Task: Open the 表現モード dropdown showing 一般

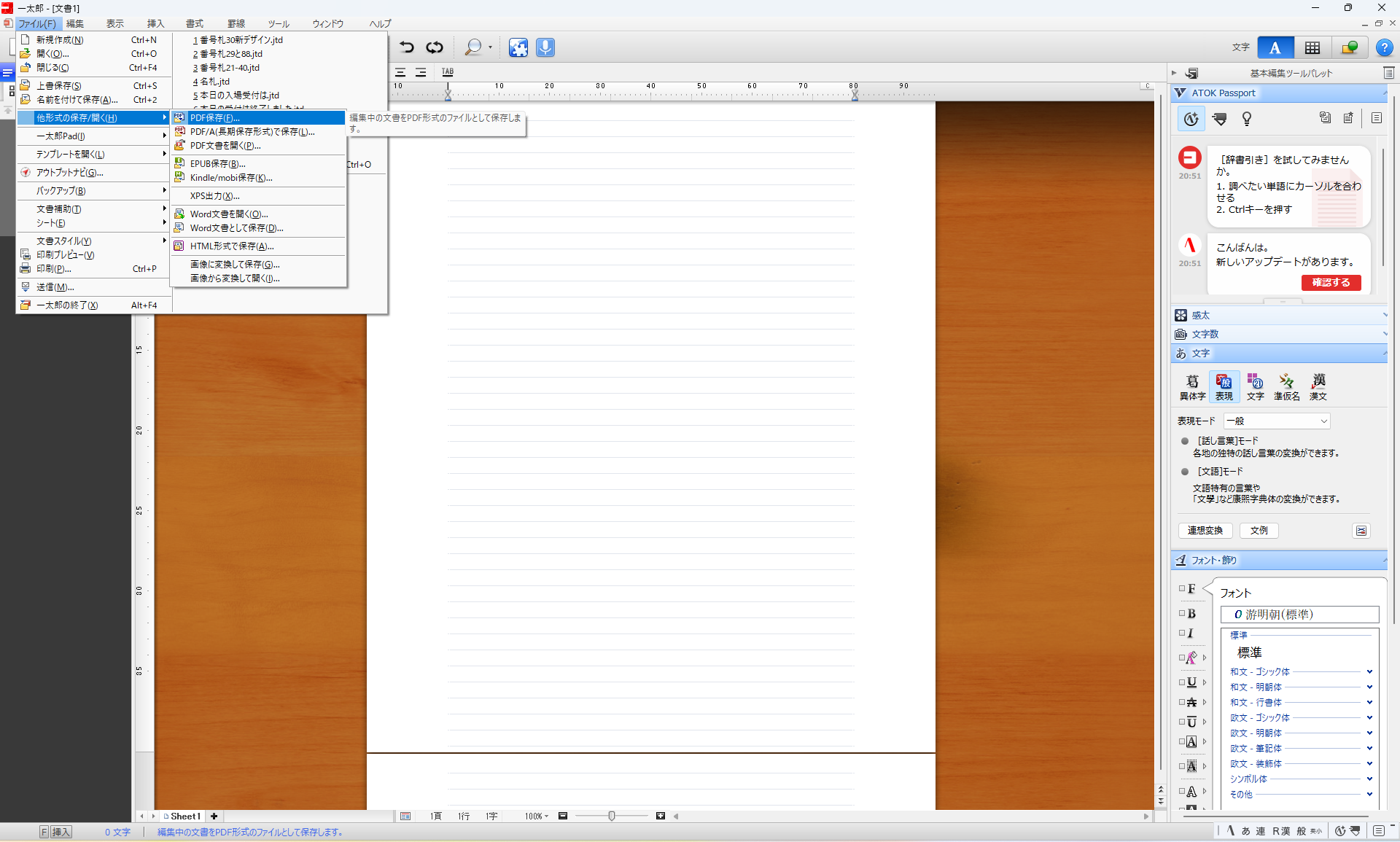Action: (x=1277, y=421)
